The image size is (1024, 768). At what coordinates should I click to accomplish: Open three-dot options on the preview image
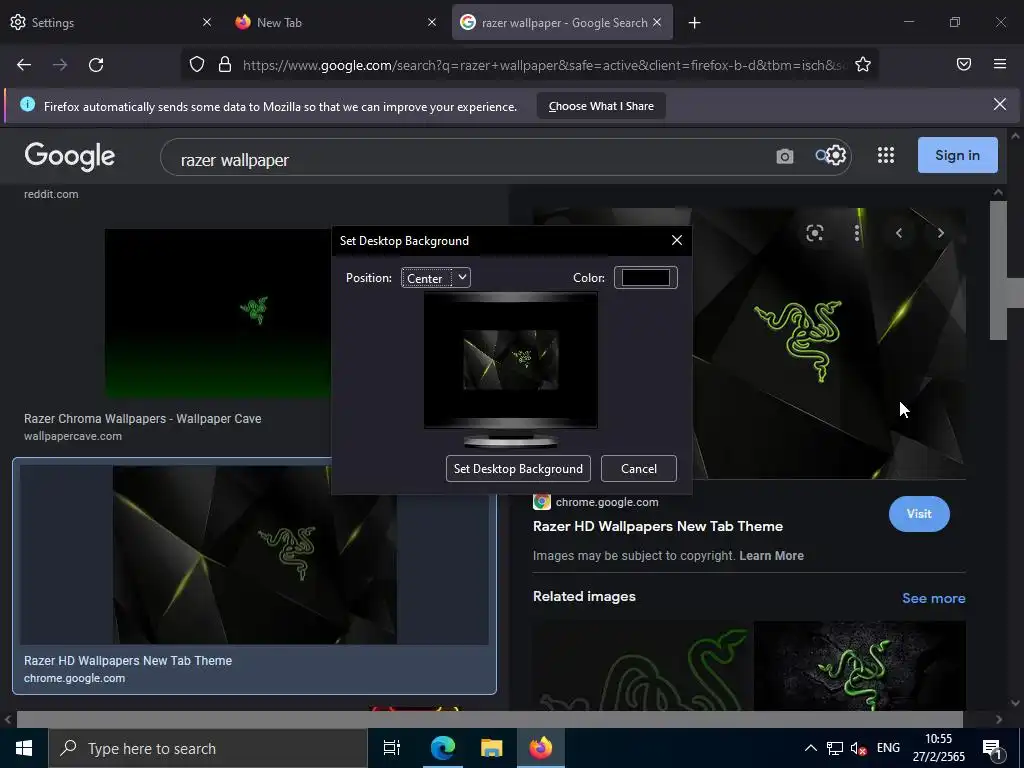click(x=857, y=233)
